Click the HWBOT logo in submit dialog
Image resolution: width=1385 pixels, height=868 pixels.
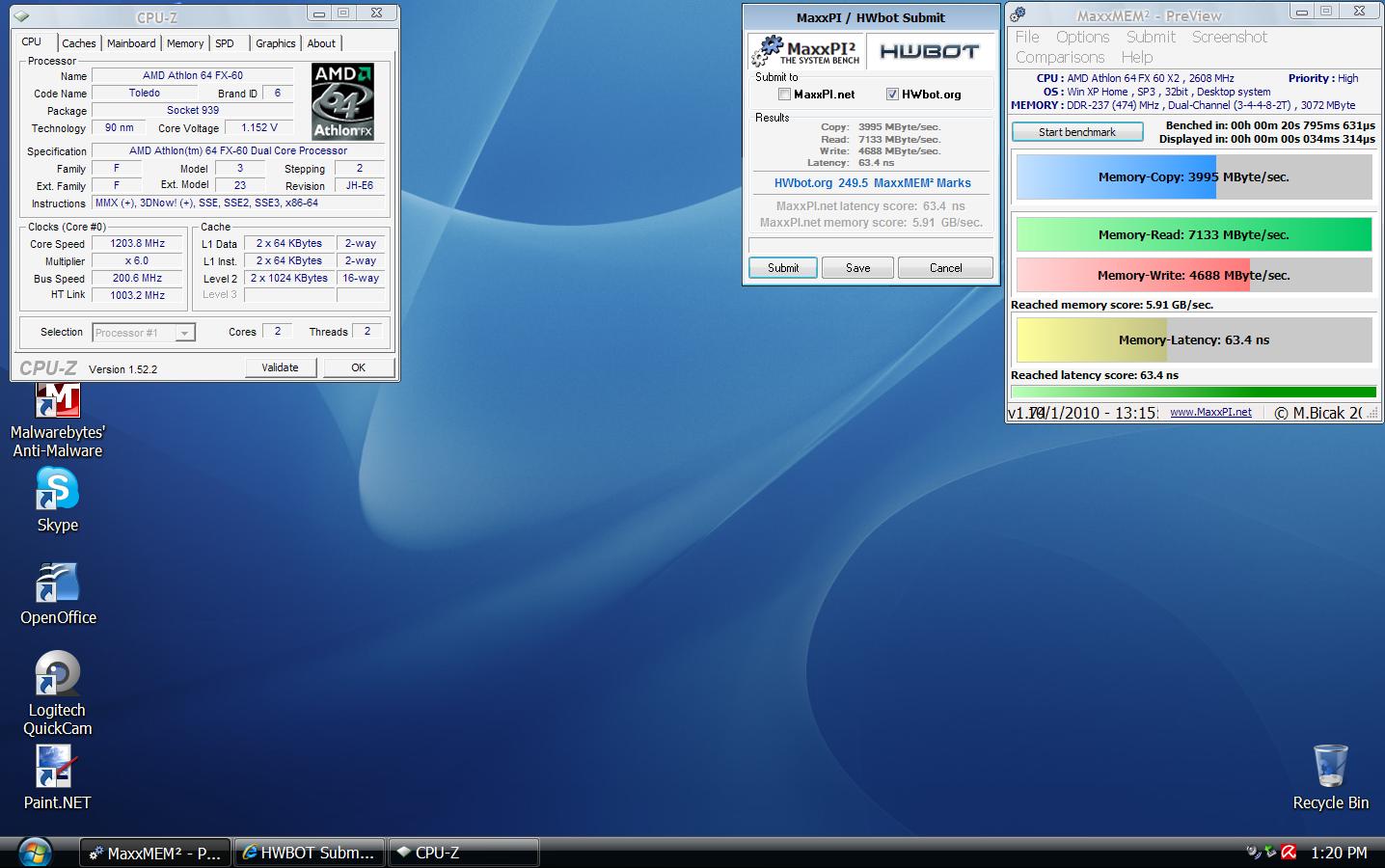(x=930, y=51)
